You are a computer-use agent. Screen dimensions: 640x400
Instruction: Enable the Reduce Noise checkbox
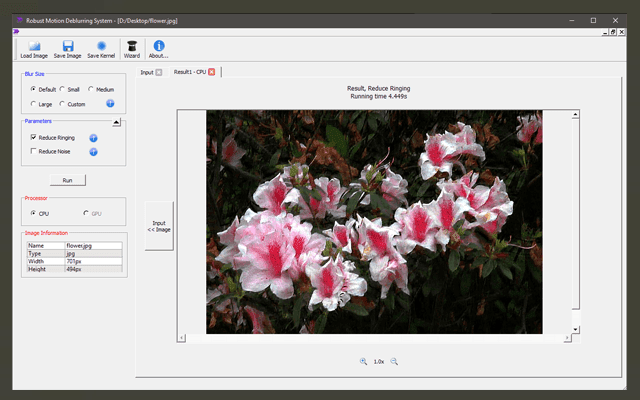(34, 152)
